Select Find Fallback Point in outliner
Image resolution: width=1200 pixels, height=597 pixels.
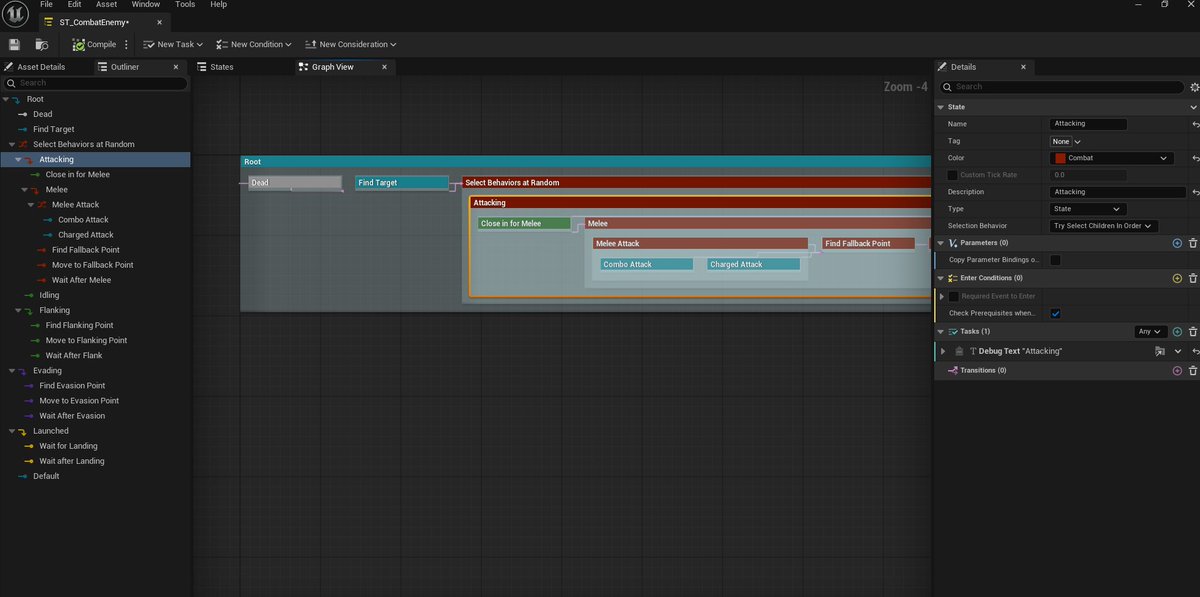(85, 250)
